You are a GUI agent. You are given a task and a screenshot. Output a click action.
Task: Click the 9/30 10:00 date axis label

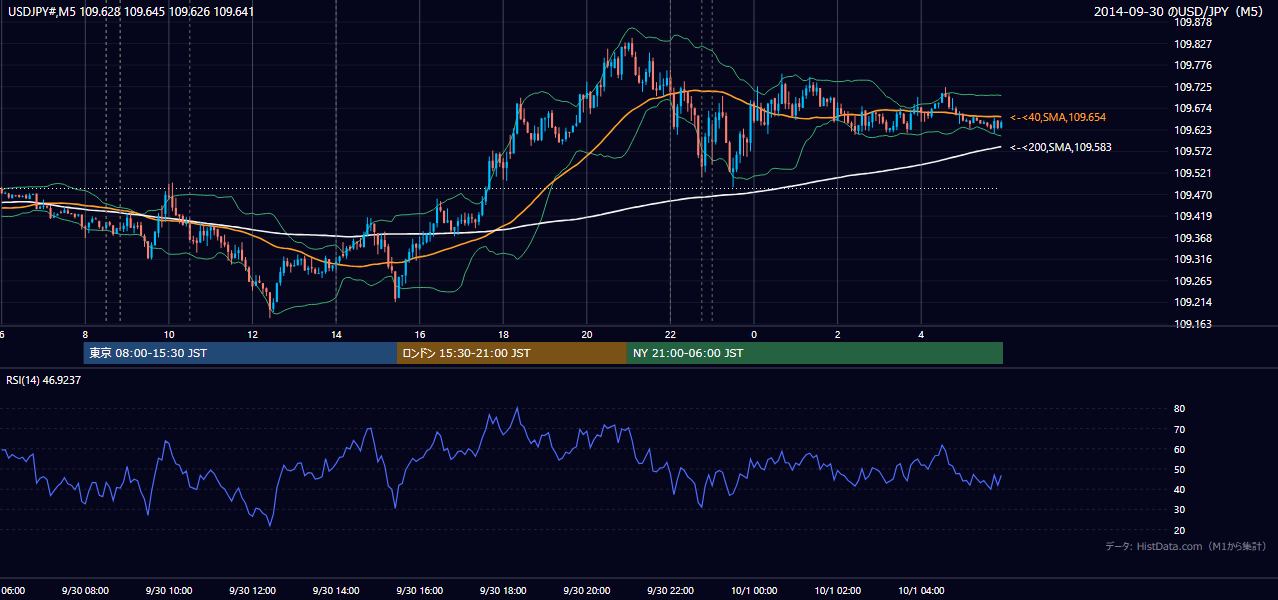(x=168, y=591)
